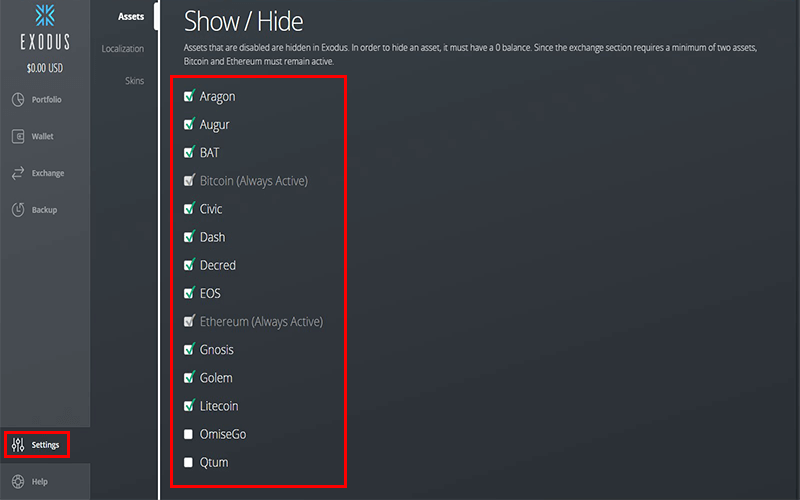800x500 pixels.
Task: Click the Bitcoin Always Active checkbox
Action: coord(189,181)
